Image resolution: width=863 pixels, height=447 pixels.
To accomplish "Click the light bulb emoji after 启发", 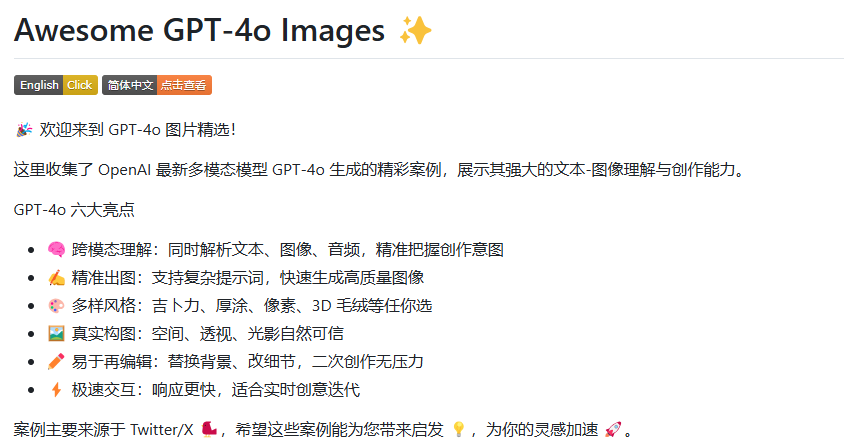I will point(458,429).
